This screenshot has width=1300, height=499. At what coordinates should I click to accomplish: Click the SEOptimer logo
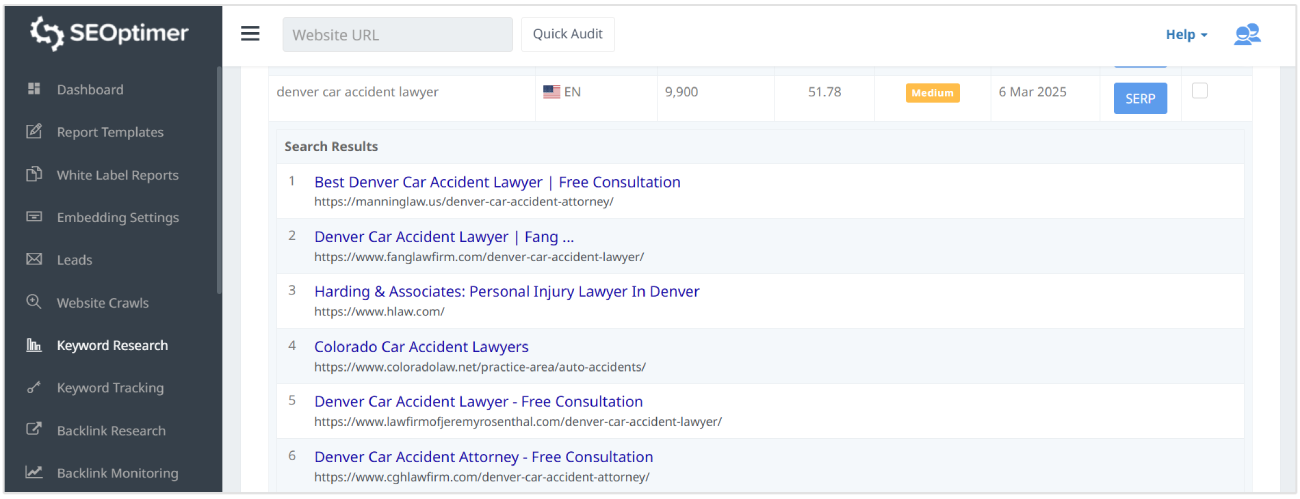pos(109,33)
